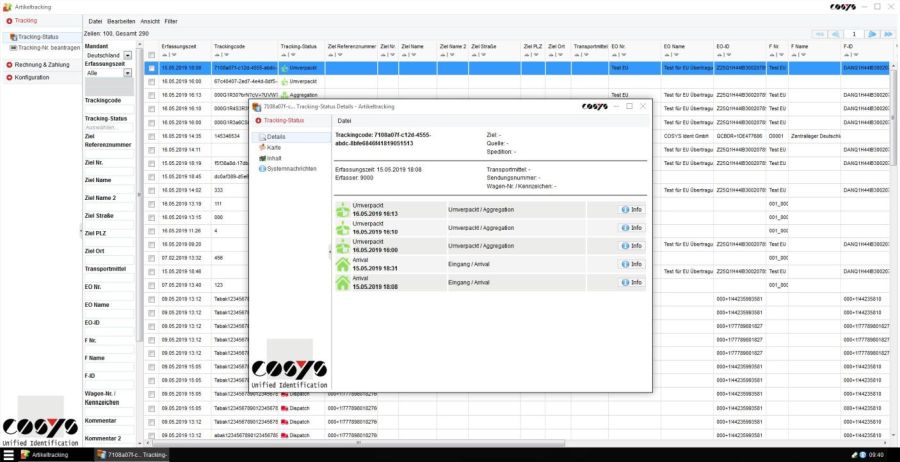This screenshot has width=900, height=462.
Task: Open Info for Arrival 15.05.2019 18:31
Action: [x=631, y=264]
